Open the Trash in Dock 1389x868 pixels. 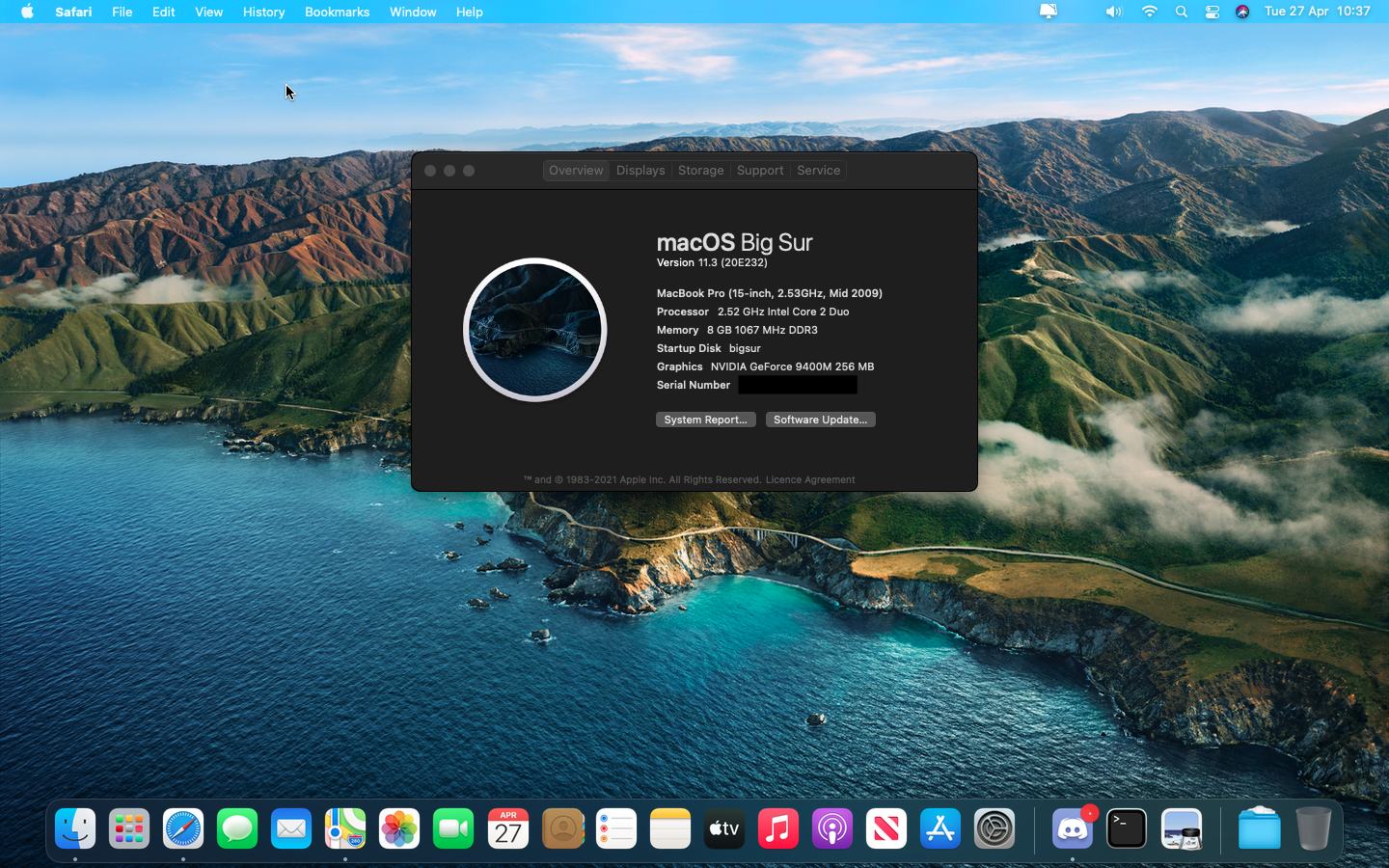tap(1313, 828)
